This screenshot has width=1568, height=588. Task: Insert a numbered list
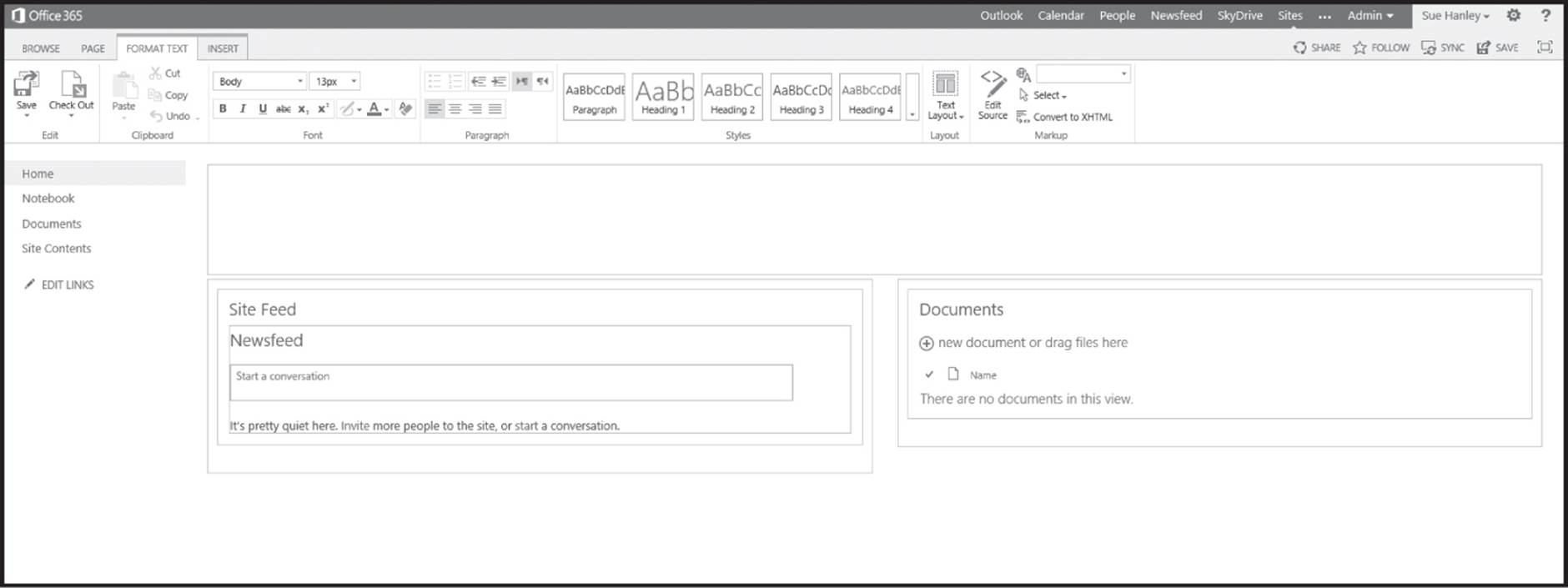click(455, 81)
